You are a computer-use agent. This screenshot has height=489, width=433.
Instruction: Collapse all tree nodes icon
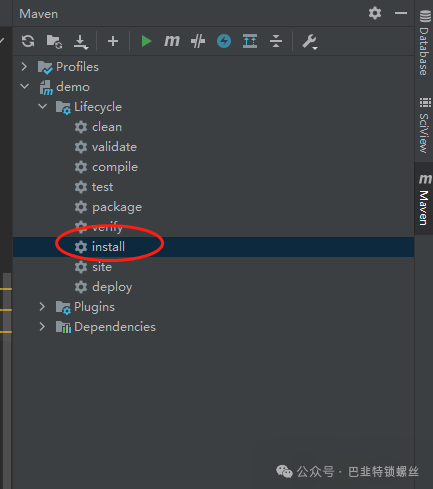tap(276, 41)
